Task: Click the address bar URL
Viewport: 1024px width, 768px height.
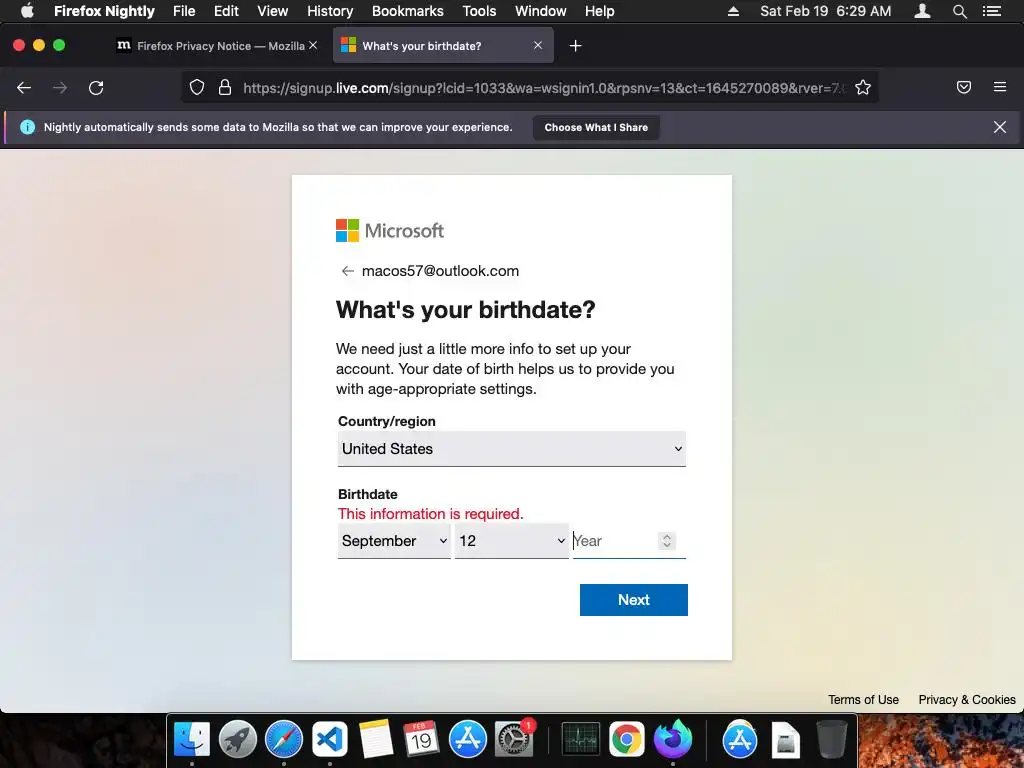Action: 542,88
